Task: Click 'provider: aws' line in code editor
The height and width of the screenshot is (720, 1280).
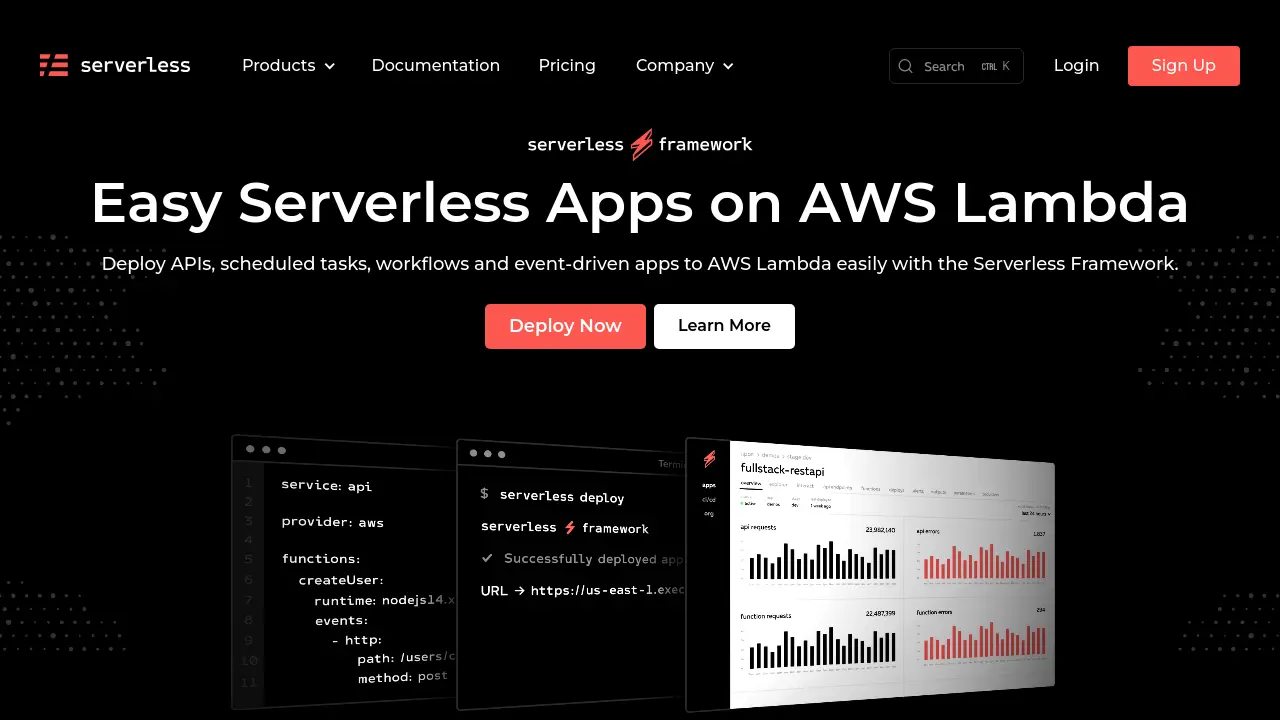Action: pyautogui.click(x=333, y=522)
